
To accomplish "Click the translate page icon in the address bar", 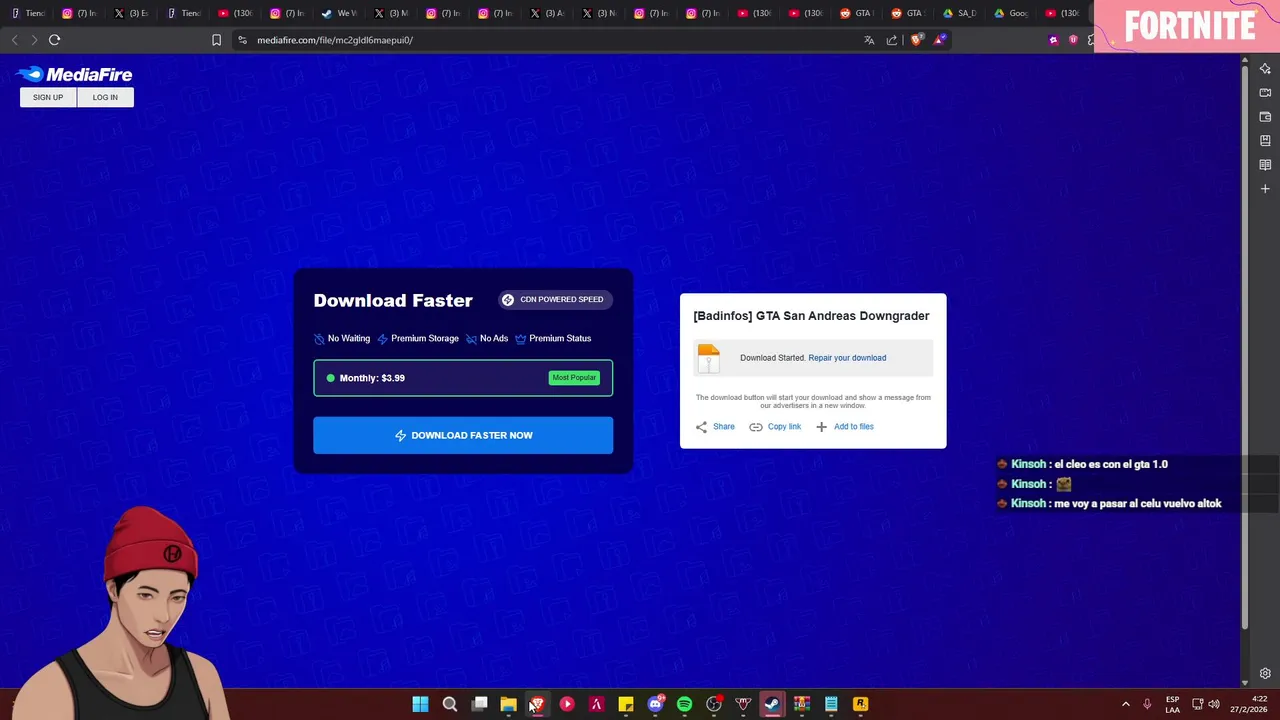I will tap(869, 40).
